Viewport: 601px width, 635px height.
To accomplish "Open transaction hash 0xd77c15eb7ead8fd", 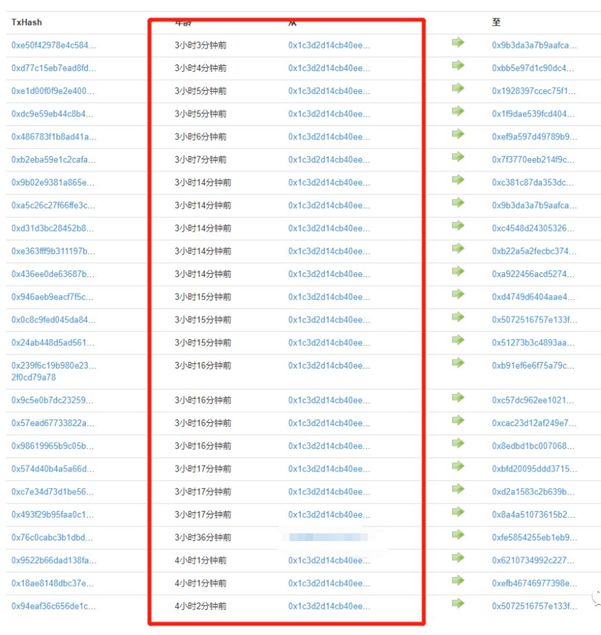I will pos(54,68).
